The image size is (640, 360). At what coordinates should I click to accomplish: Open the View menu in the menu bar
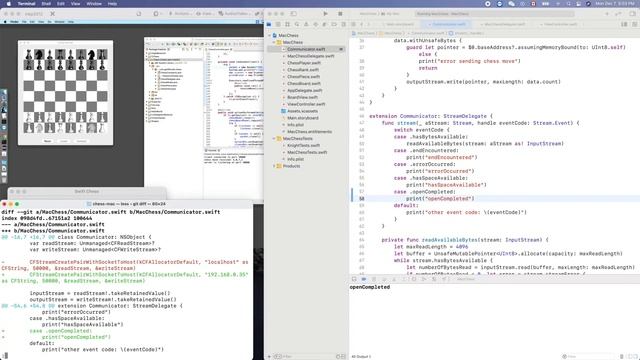[76, 4]
